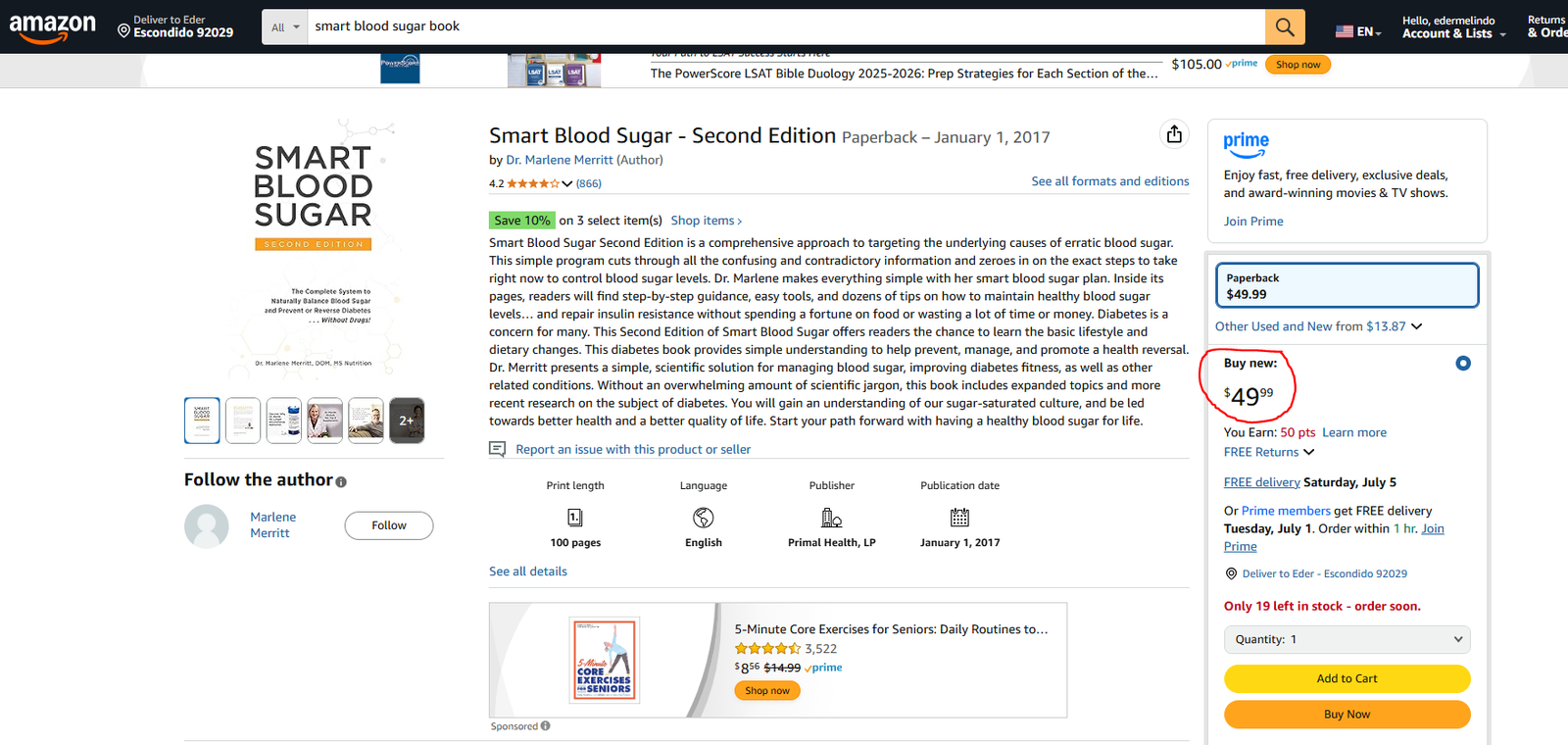Viewport: 1568px width, 745px height.
Task: Open the Quantity dropdown
Action: tap(1347, 639)
